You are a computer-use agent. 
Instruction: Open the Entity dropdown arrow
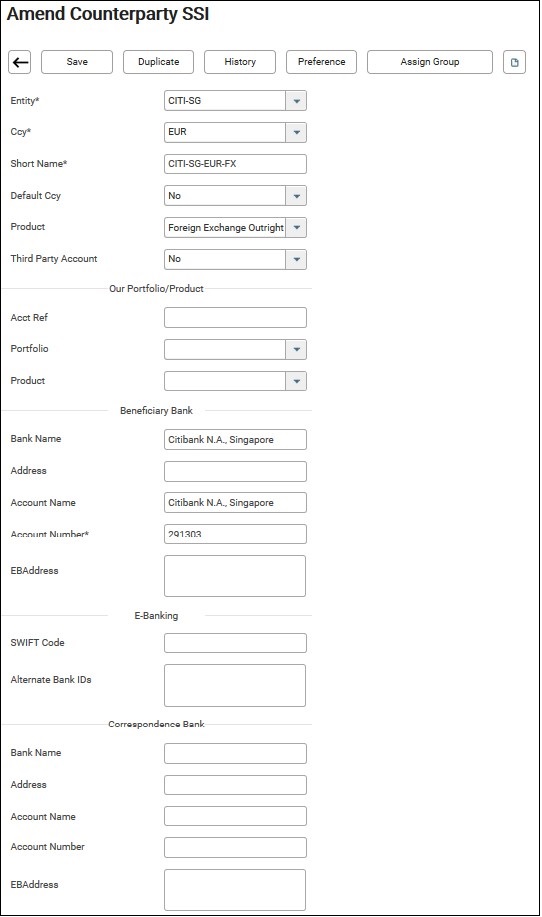pos(296,101)
